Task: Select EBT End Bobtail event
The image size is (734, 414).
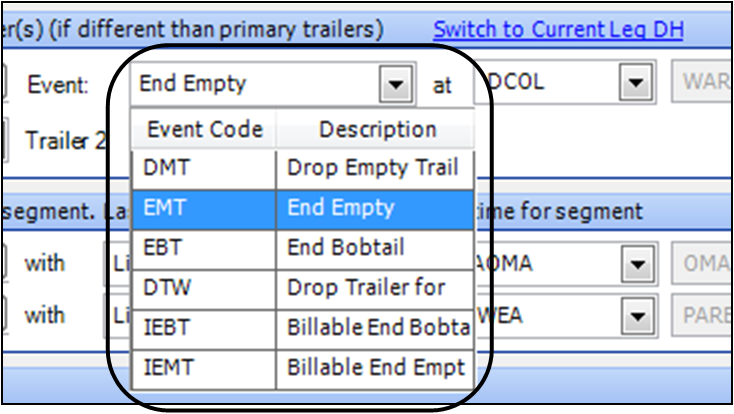Action: click(x=301, y=249)
